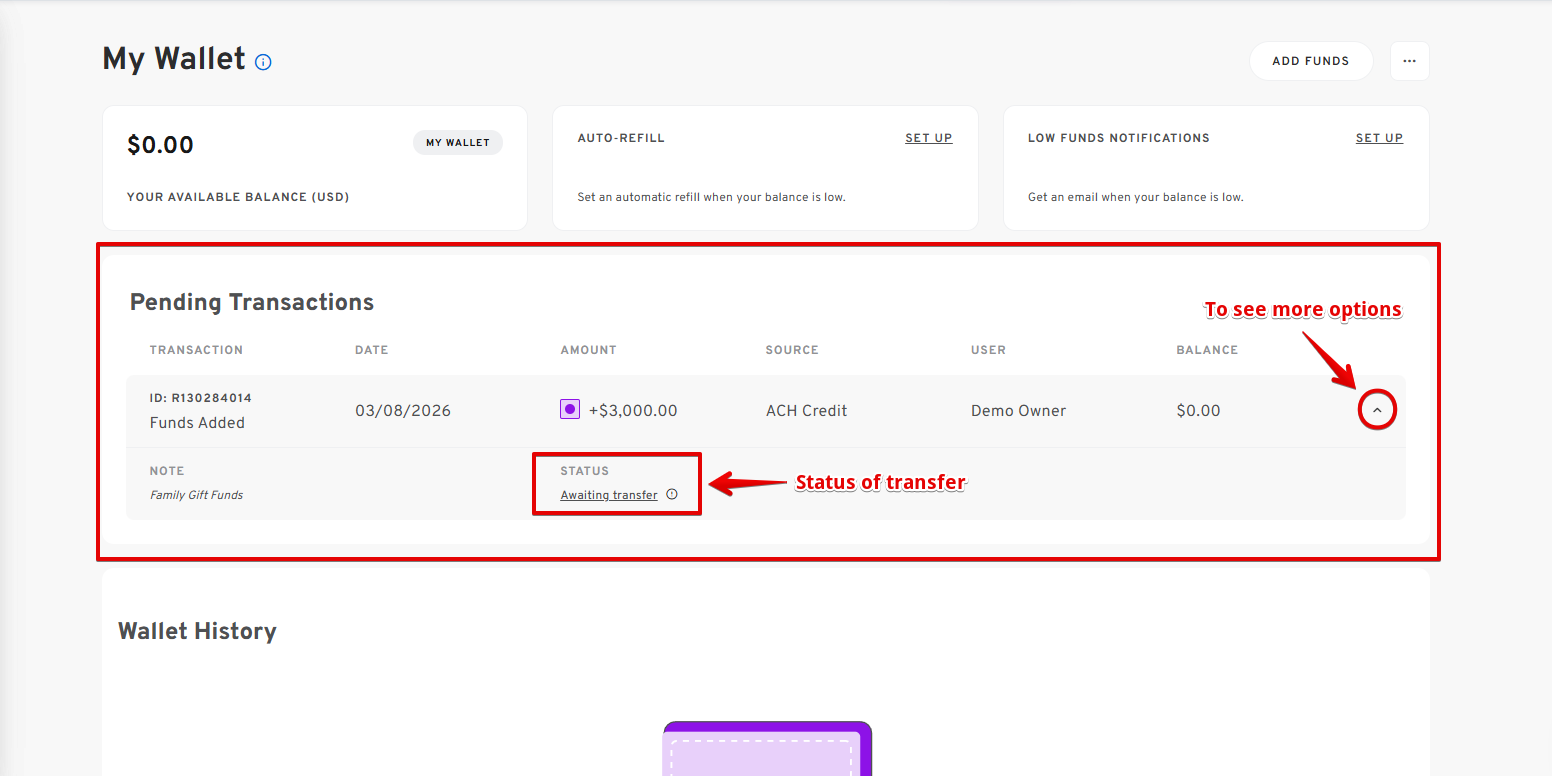Click the TRANSACTION column header
This screenshot has height=776, width=1552.
[x=196, y=350]
